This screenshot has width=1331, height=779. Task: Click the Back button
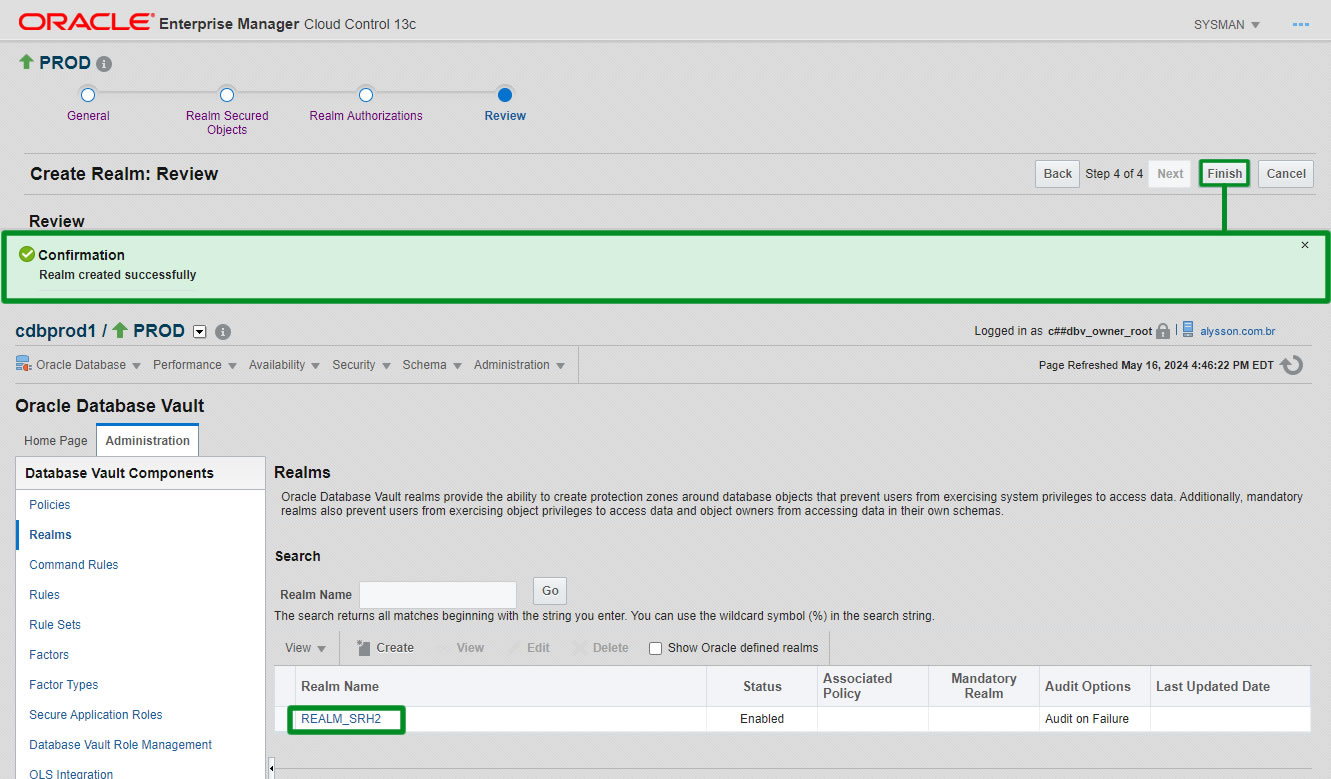click(x=1057, y=174)
